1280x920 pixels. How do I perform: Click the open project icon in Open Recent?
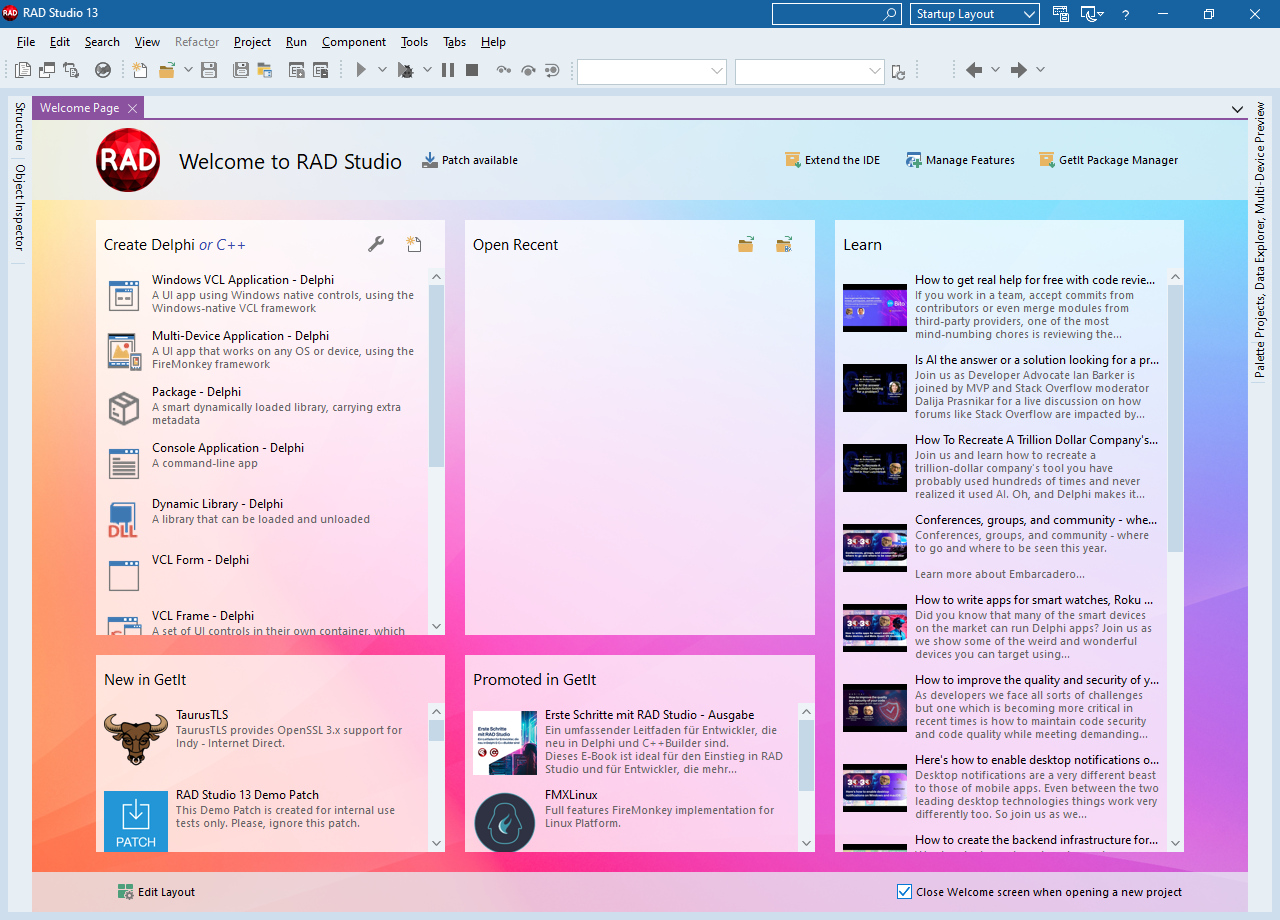pyautogui.click(x=784, y=244)
